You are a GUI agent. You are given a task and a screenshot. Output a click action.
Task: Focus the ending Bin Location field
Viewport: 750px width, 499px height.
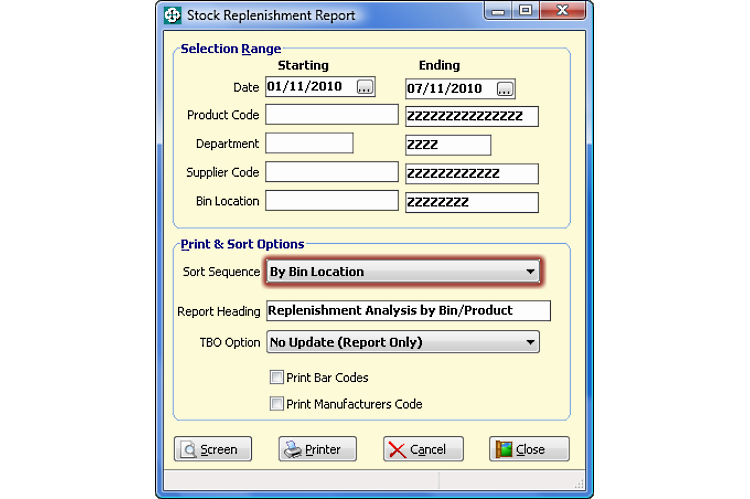click(472, 202)
